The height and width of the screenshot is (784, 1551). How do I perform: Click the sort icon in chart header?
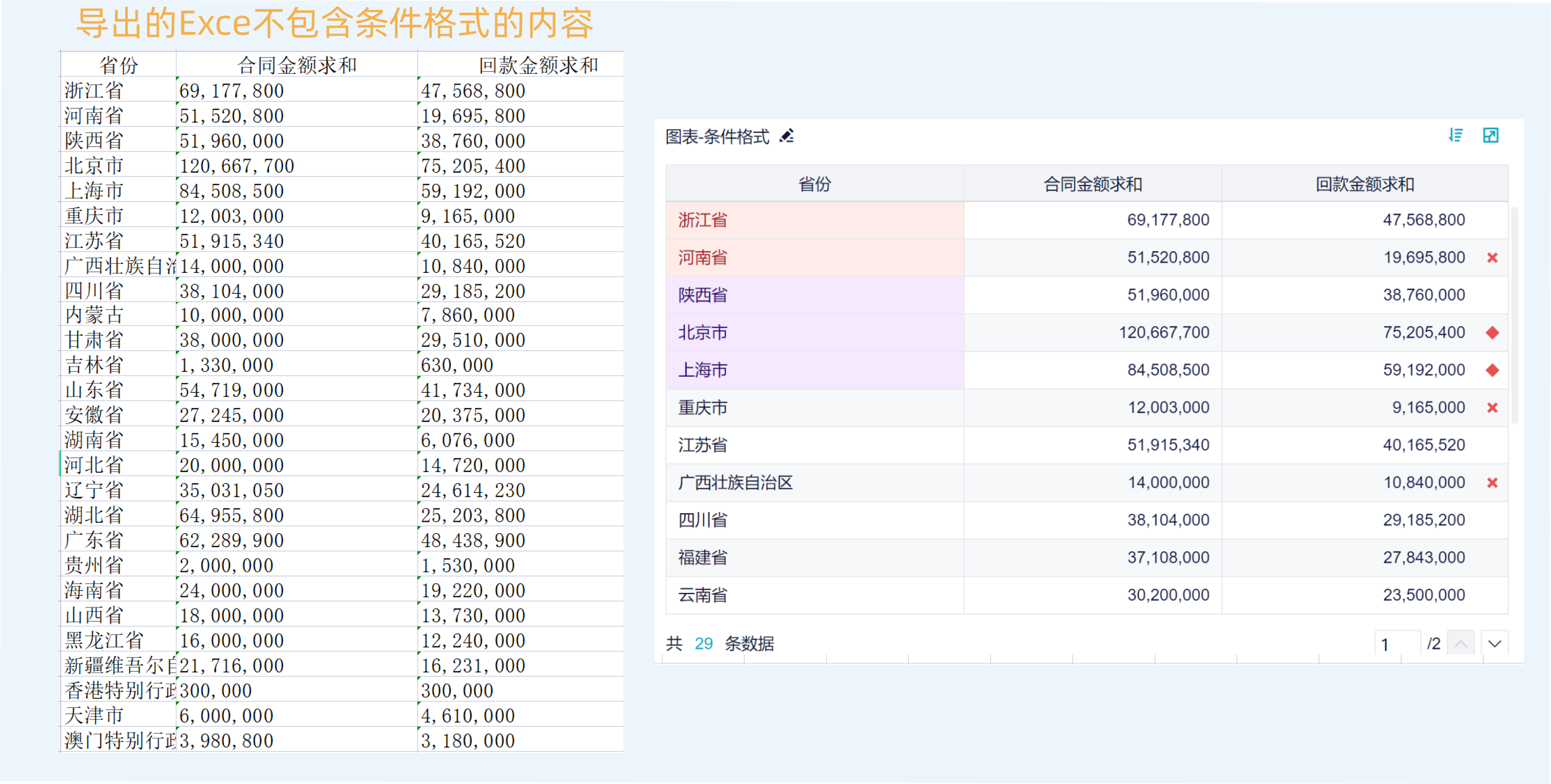1455,136
